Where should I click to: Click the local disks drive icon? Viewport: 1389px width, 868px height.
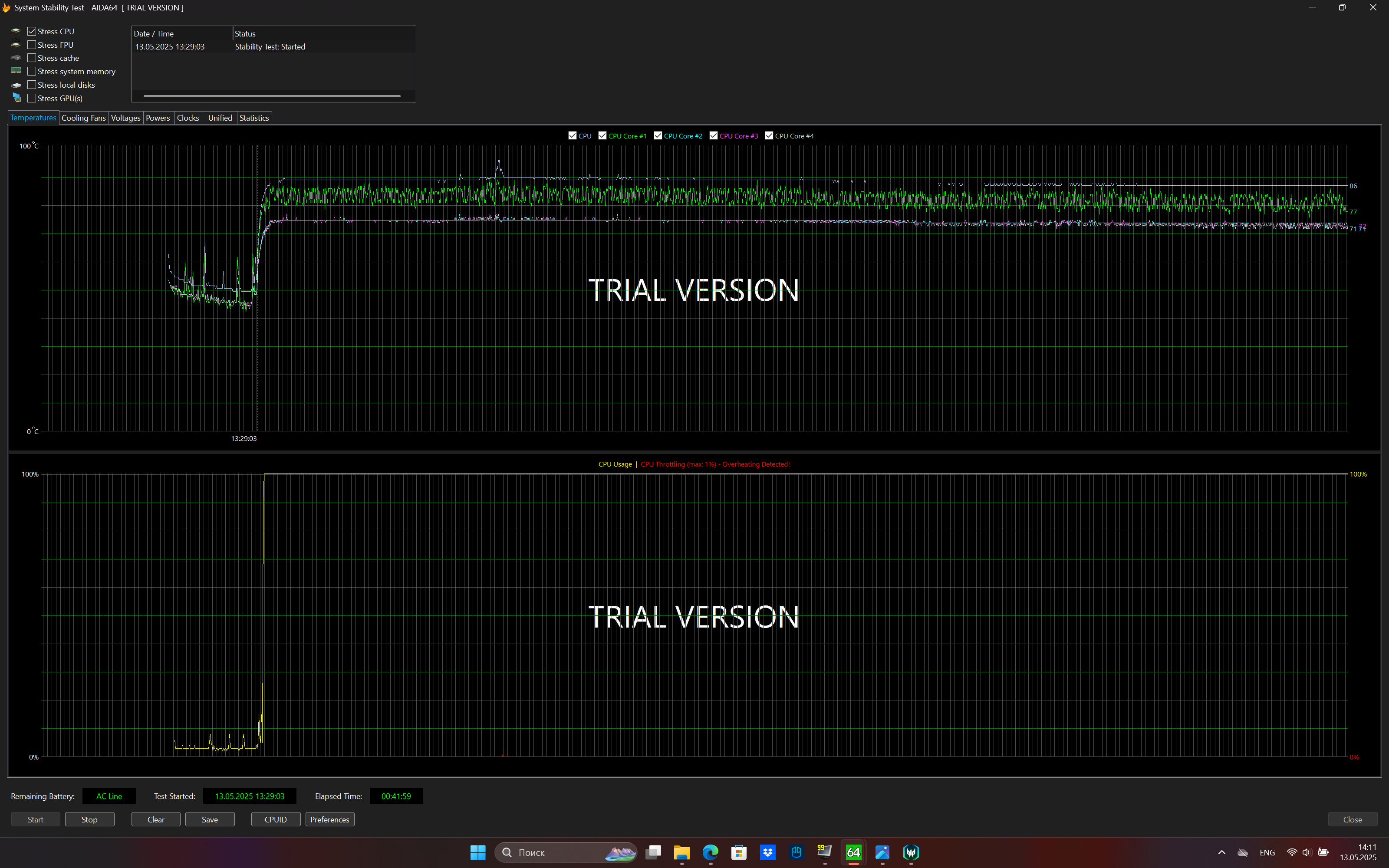16,85
